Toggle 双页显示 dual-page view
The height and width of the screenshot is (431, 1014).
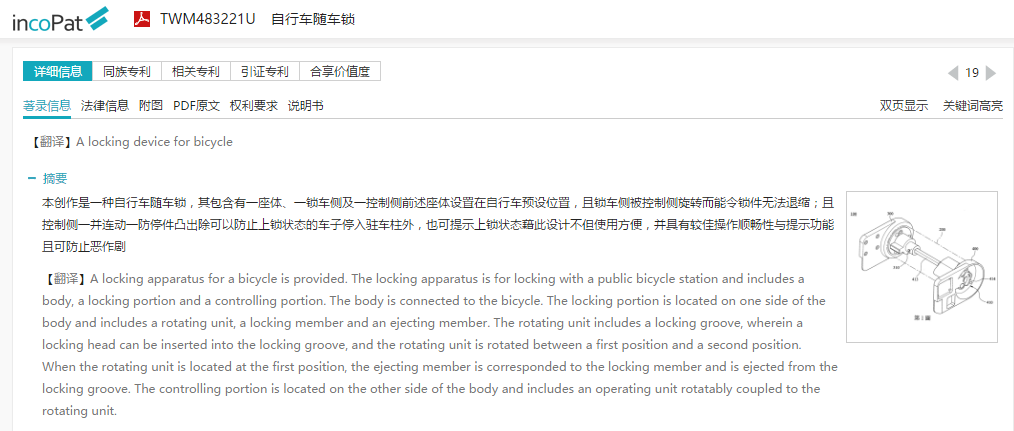(904, 105)
